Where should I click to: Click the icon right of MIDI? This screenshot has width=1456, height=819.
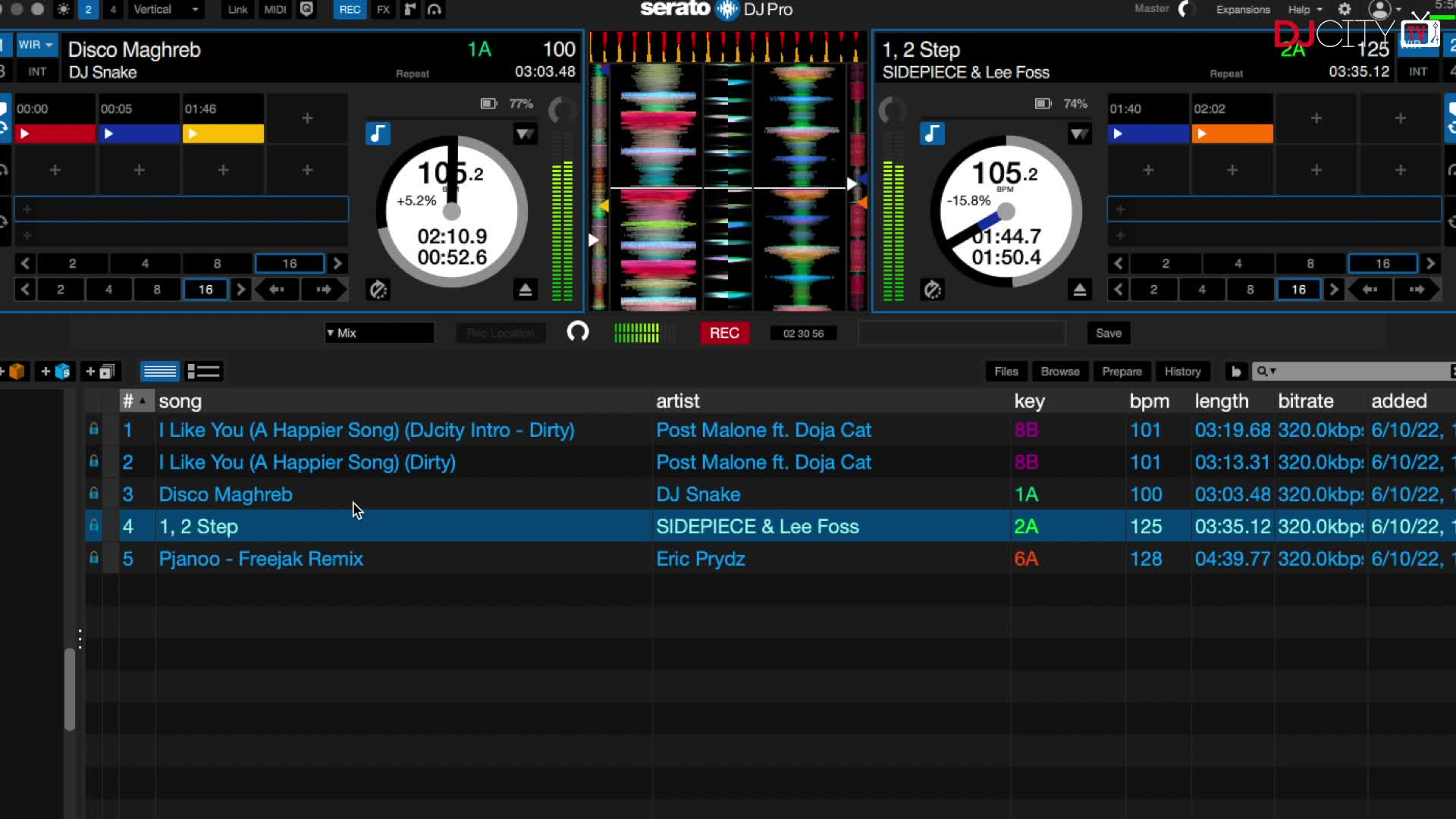click(307, 10)
